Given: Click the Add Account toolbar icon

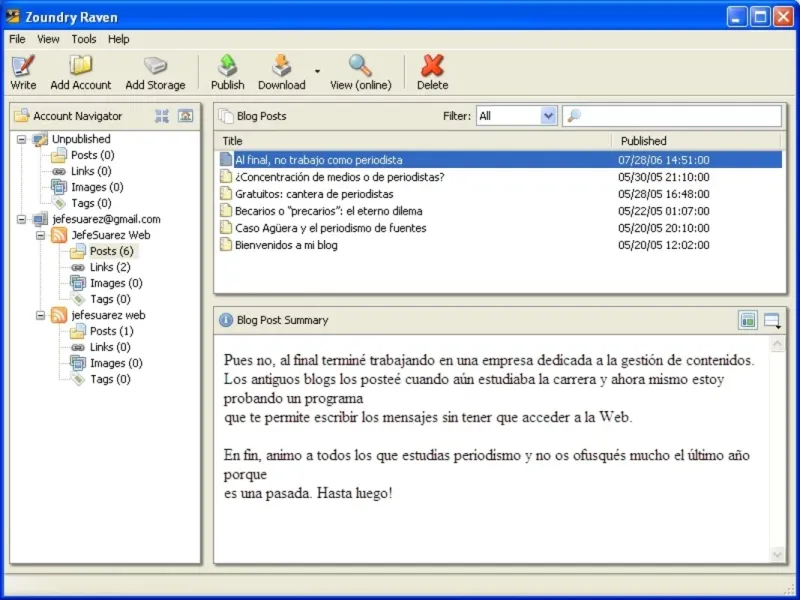Looking at the screenshot, I should pos(81,65).
